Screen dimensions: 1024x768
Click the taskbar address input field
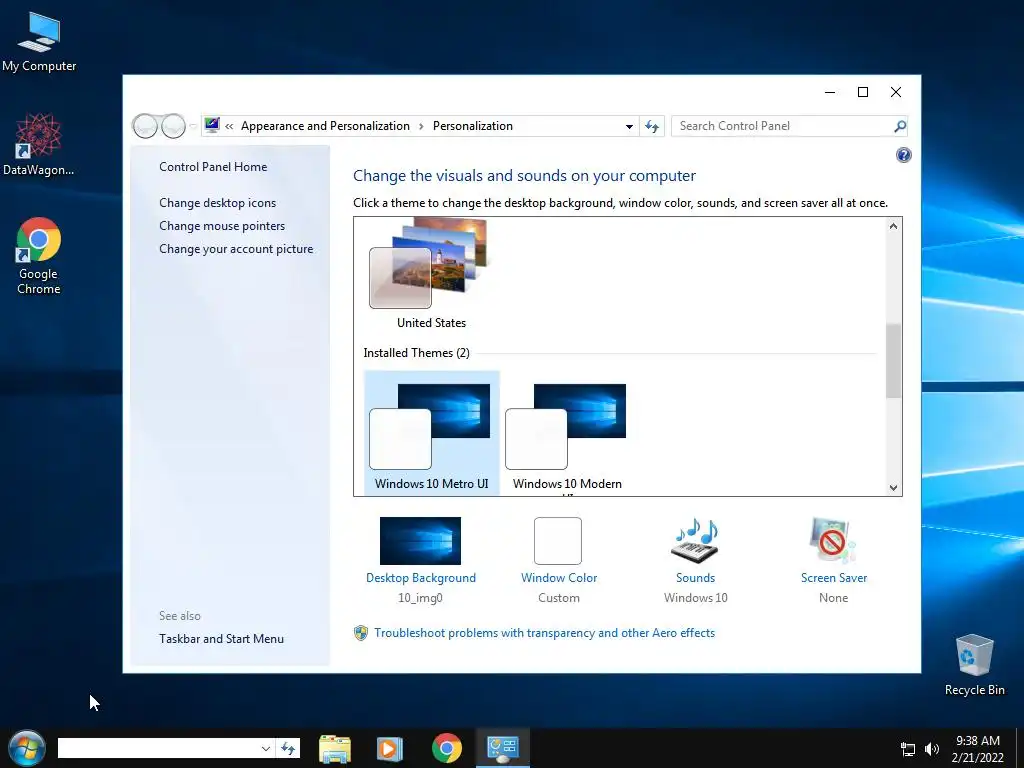(x=158, y=748)
